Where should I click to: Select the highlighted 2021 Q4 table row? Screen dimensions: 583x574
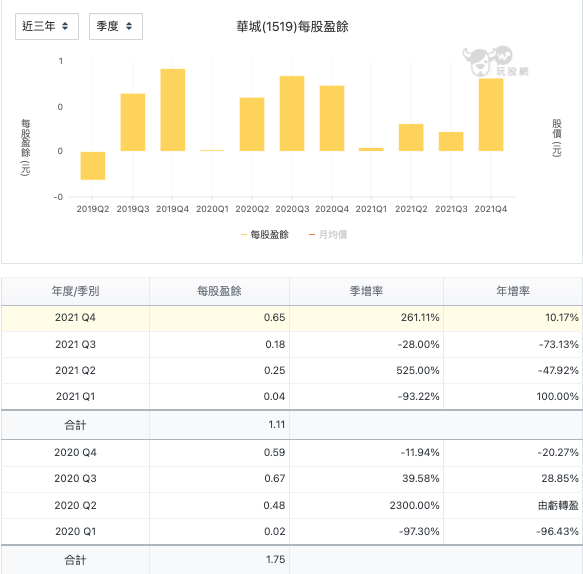tap(292, 318)
